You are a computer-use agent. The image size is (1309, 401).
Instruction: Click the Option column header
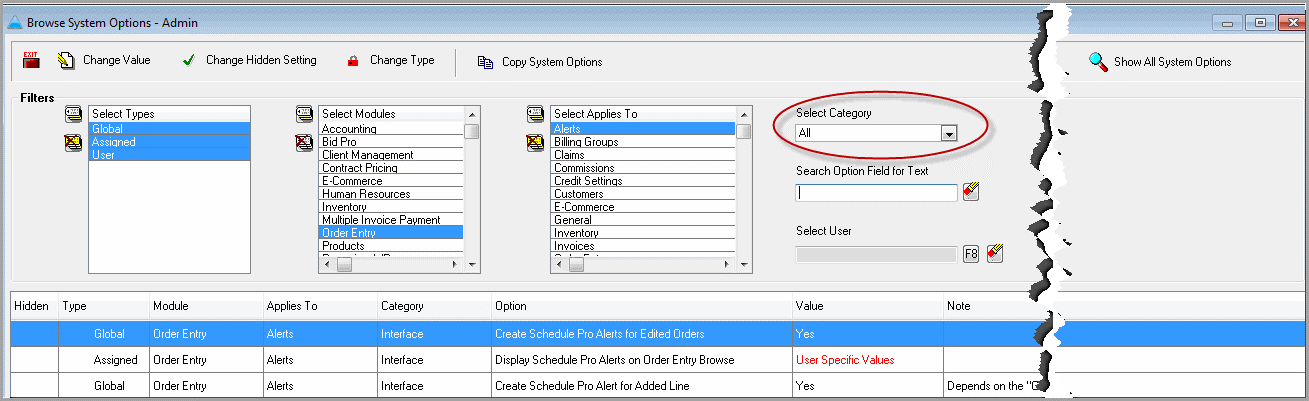pyautogui.click(x=640, y=306)
